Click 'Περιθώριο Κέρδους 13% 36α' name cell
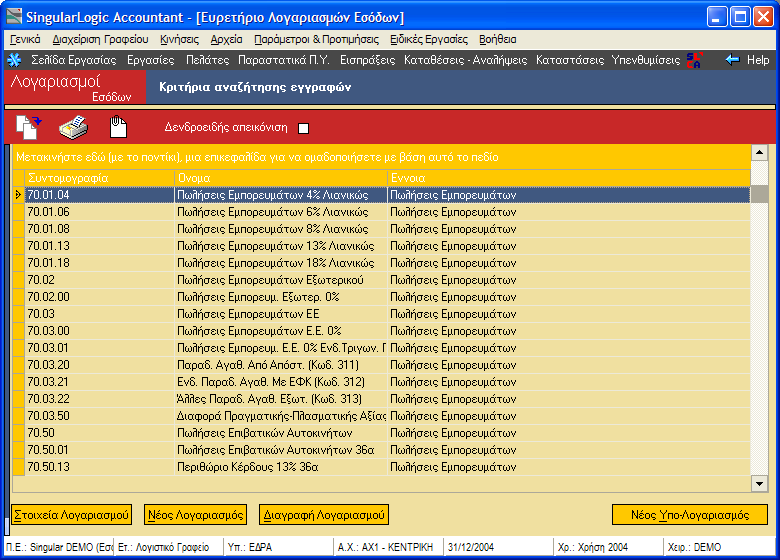The width and height of the screenshot is (780, 560). [281, 467]
